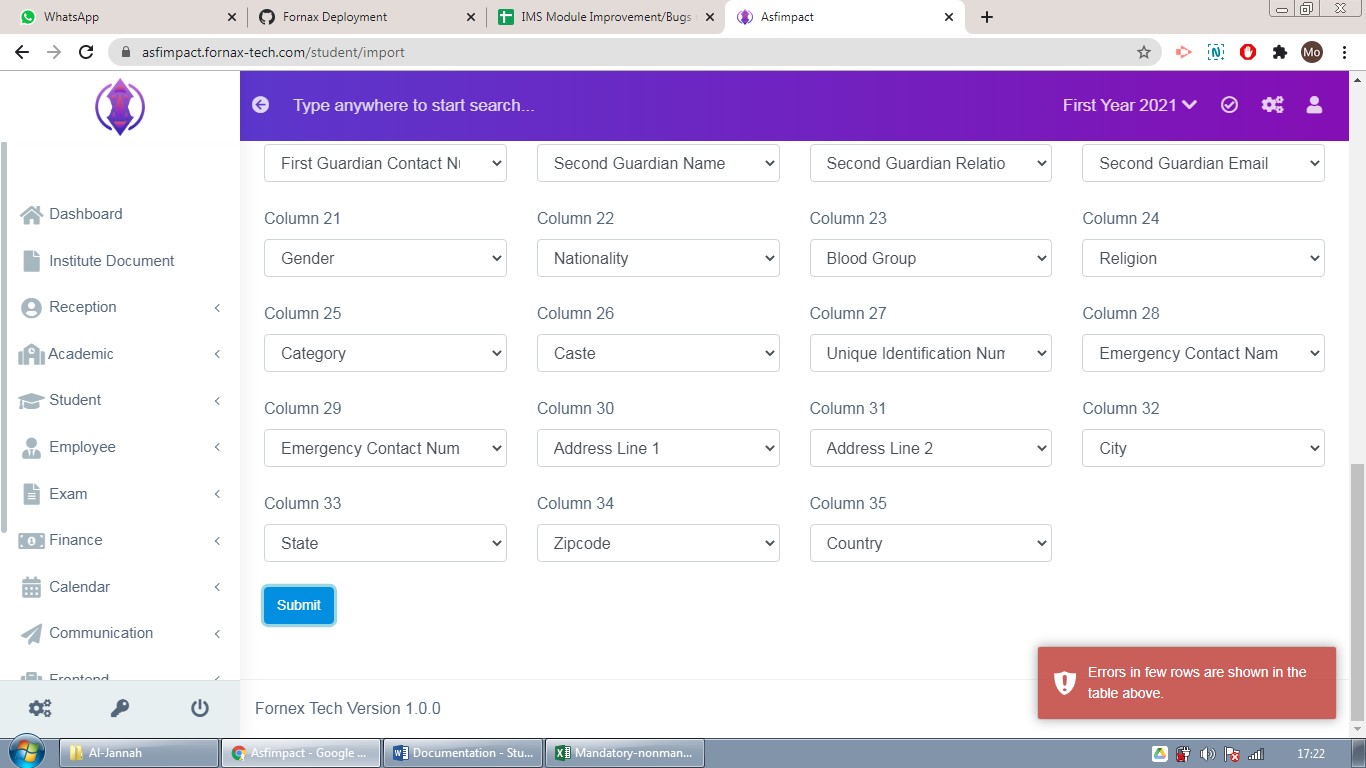Viewport: 1366px width, 768px height.
Task: Click the check circle icon in header
Action: click(1230, 105)
